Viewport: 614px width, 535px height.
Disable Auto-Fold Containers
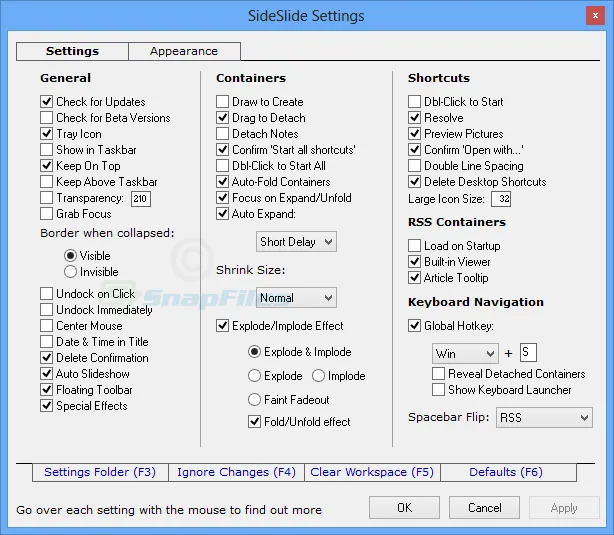tap(222, 182)
